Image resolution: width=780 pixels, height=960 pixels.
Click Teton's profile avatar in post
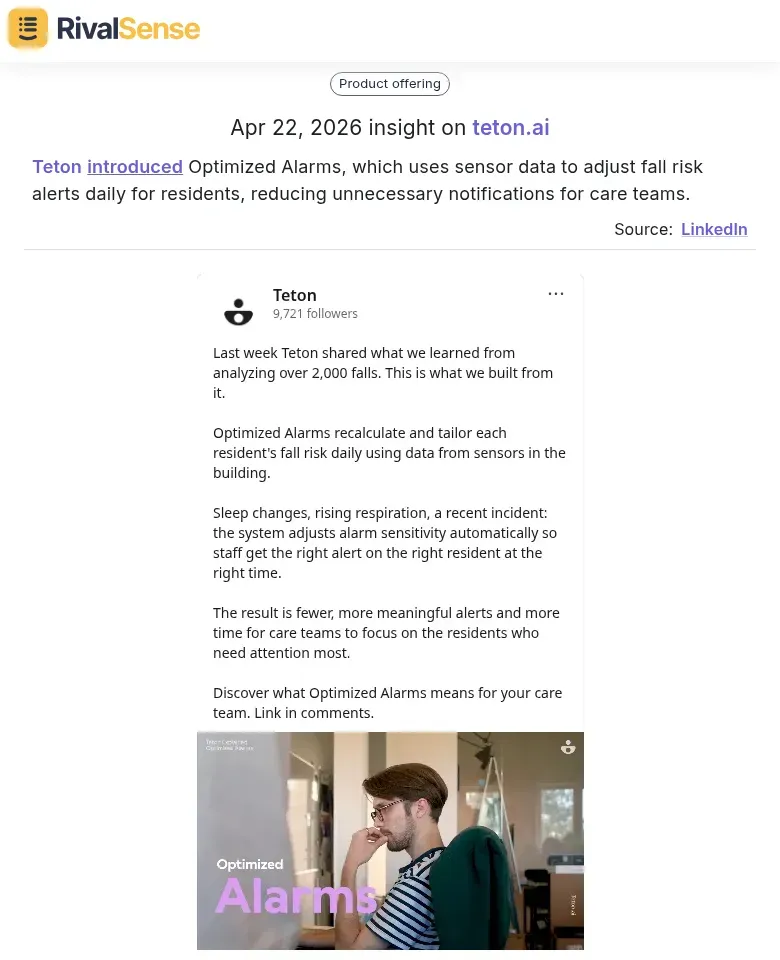coord(238,312)
